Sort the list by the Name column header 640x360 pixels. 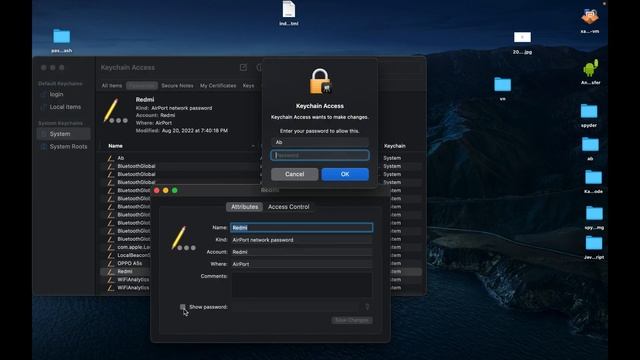[x=116, y=146]
